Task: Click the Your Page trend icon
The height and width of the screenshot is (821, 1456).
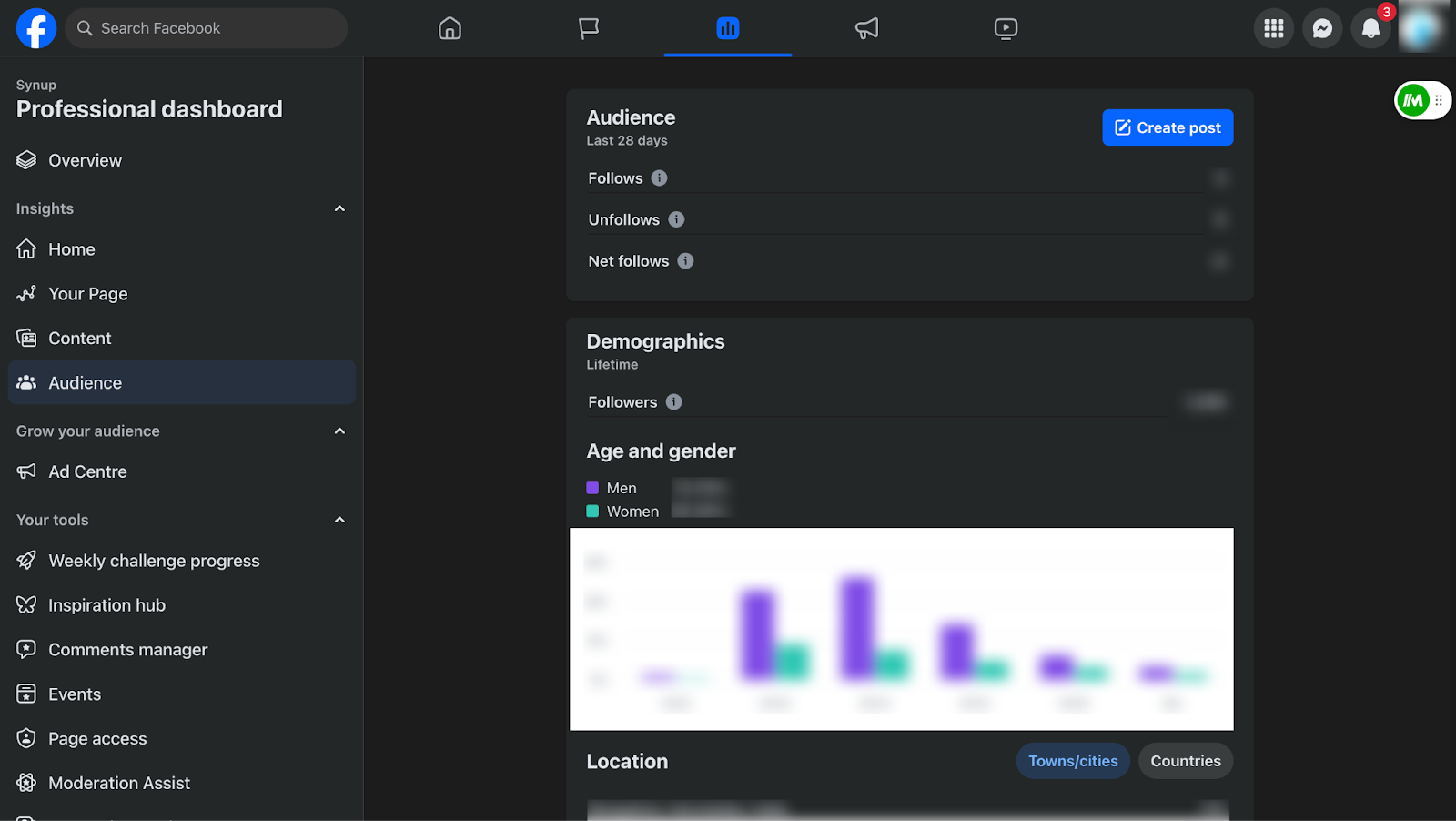Action: 26,293
